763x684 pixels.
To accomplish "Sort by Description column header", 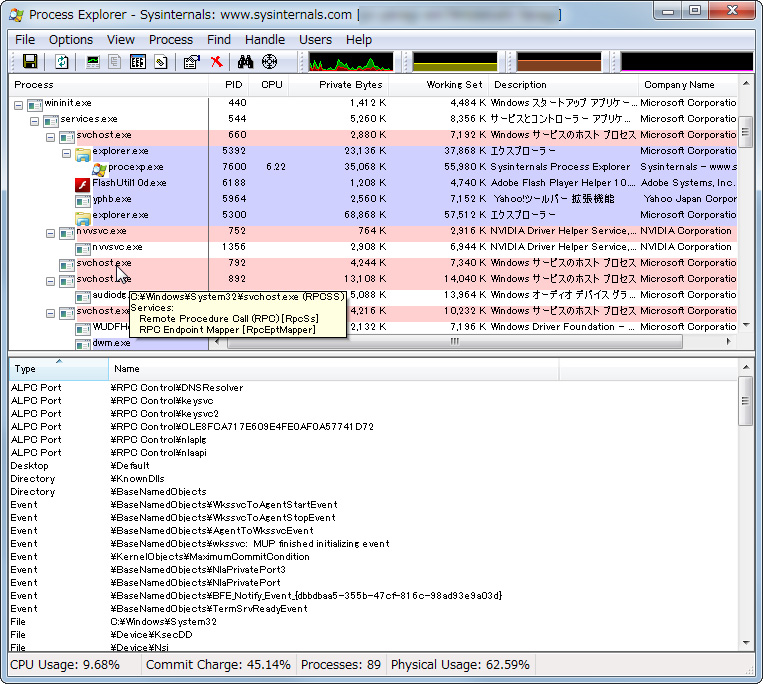I will tap(563, 85).
